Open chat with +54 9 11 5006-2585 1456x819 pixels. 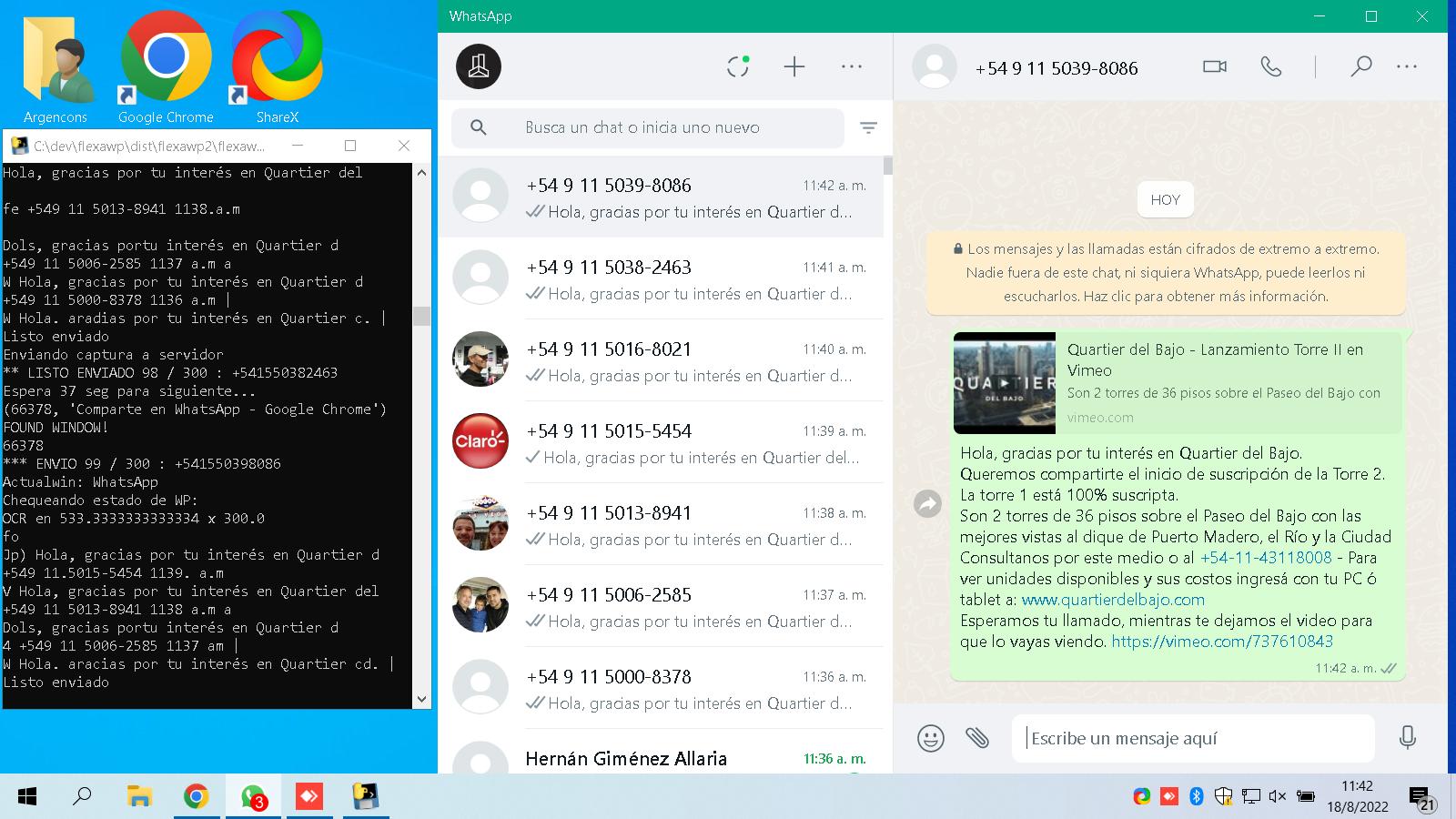tap(661, 606)
